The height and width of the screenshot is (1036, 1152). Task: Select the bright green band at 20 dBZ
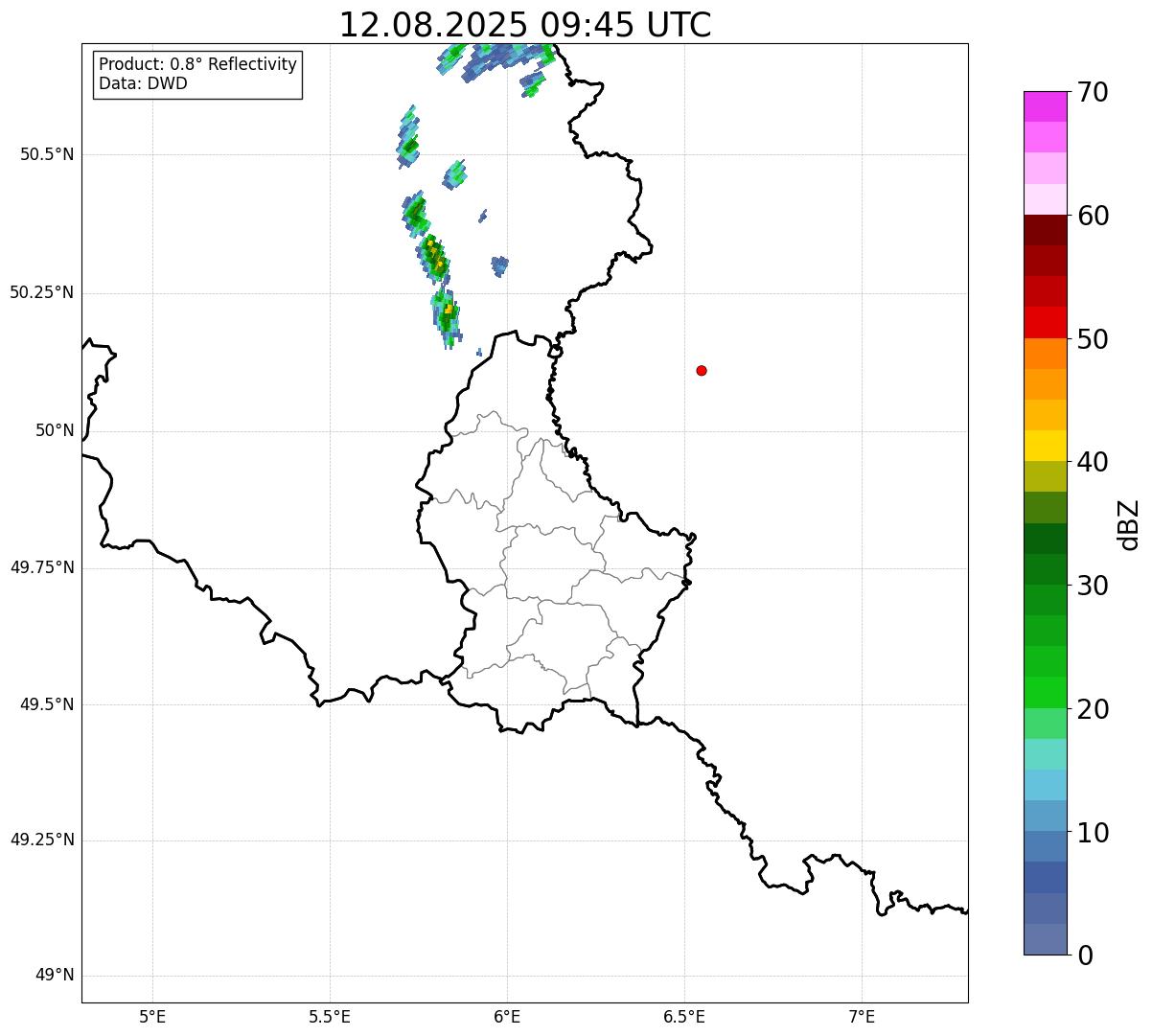(1045, 692)
